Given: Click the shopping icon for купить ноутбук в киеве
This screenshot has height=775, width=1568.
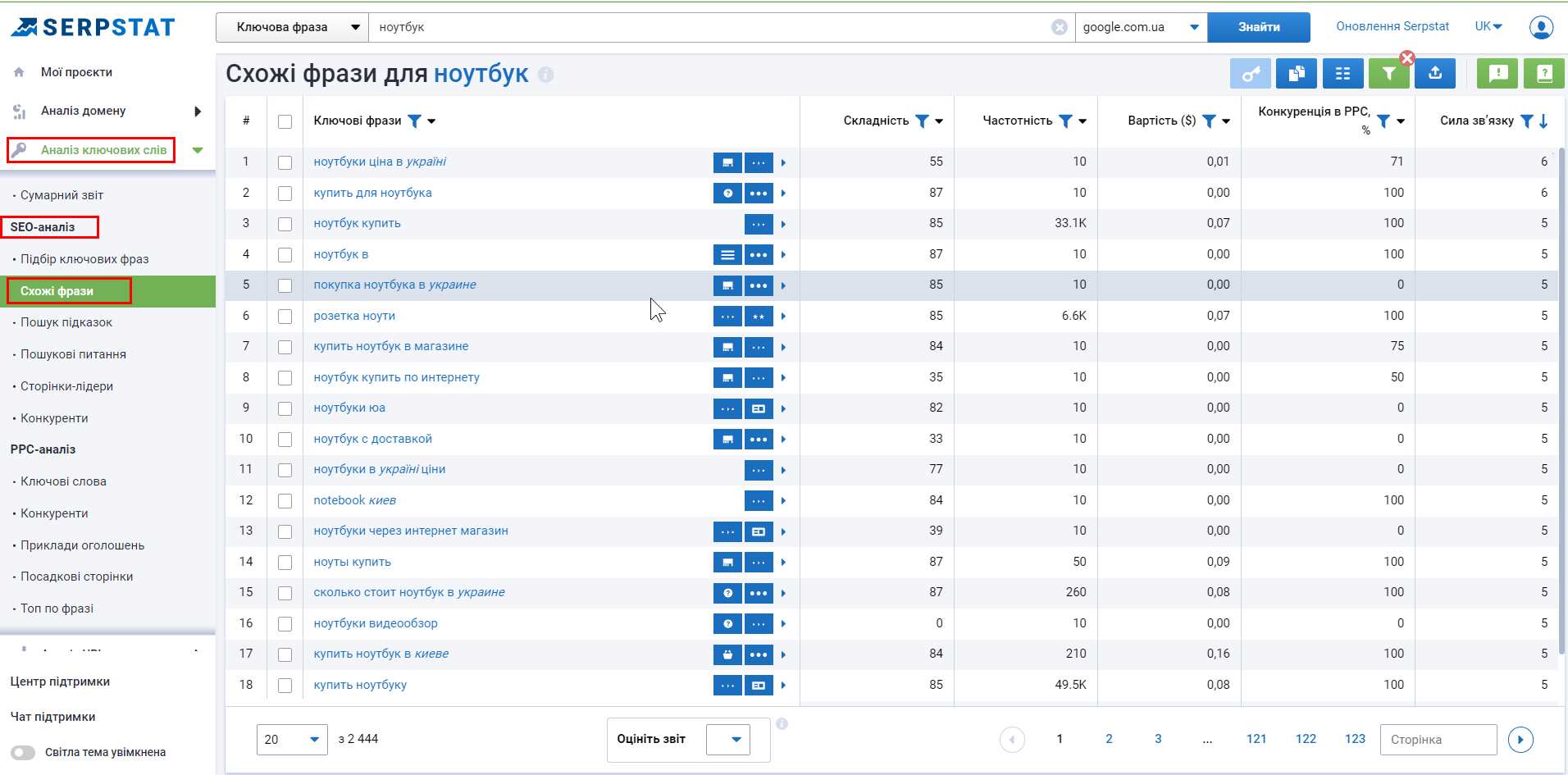Looking at the screenshot, I should coord(727,654).
